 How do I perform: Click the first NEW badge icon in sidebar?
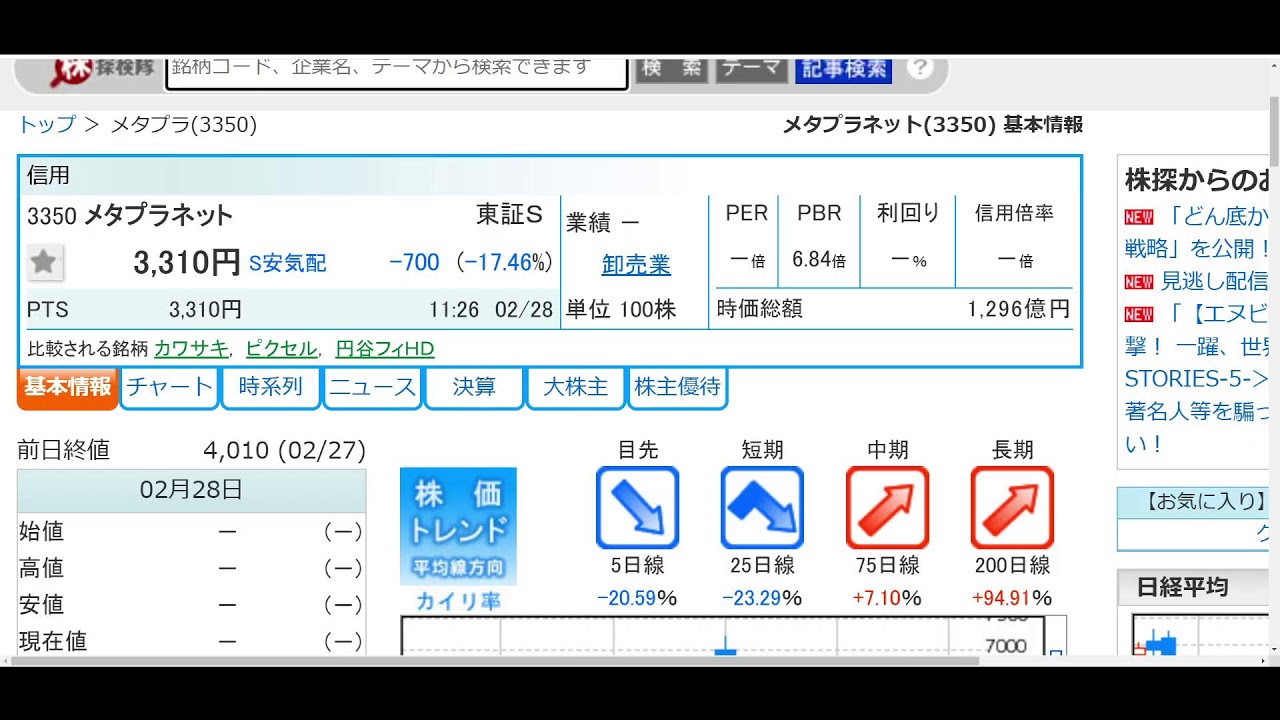(x=1139, y=217)
